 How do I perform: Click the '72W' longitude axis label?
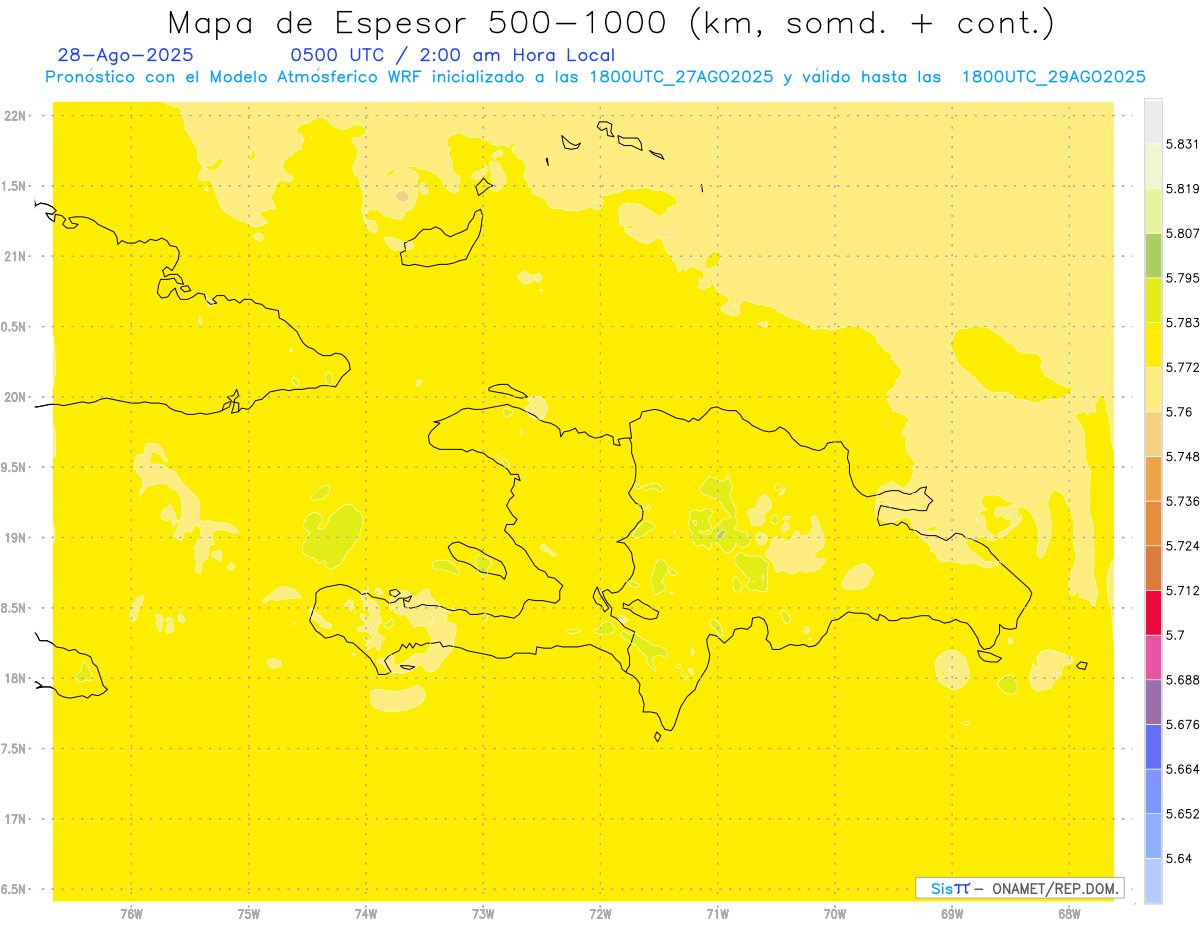pos(600,914)
